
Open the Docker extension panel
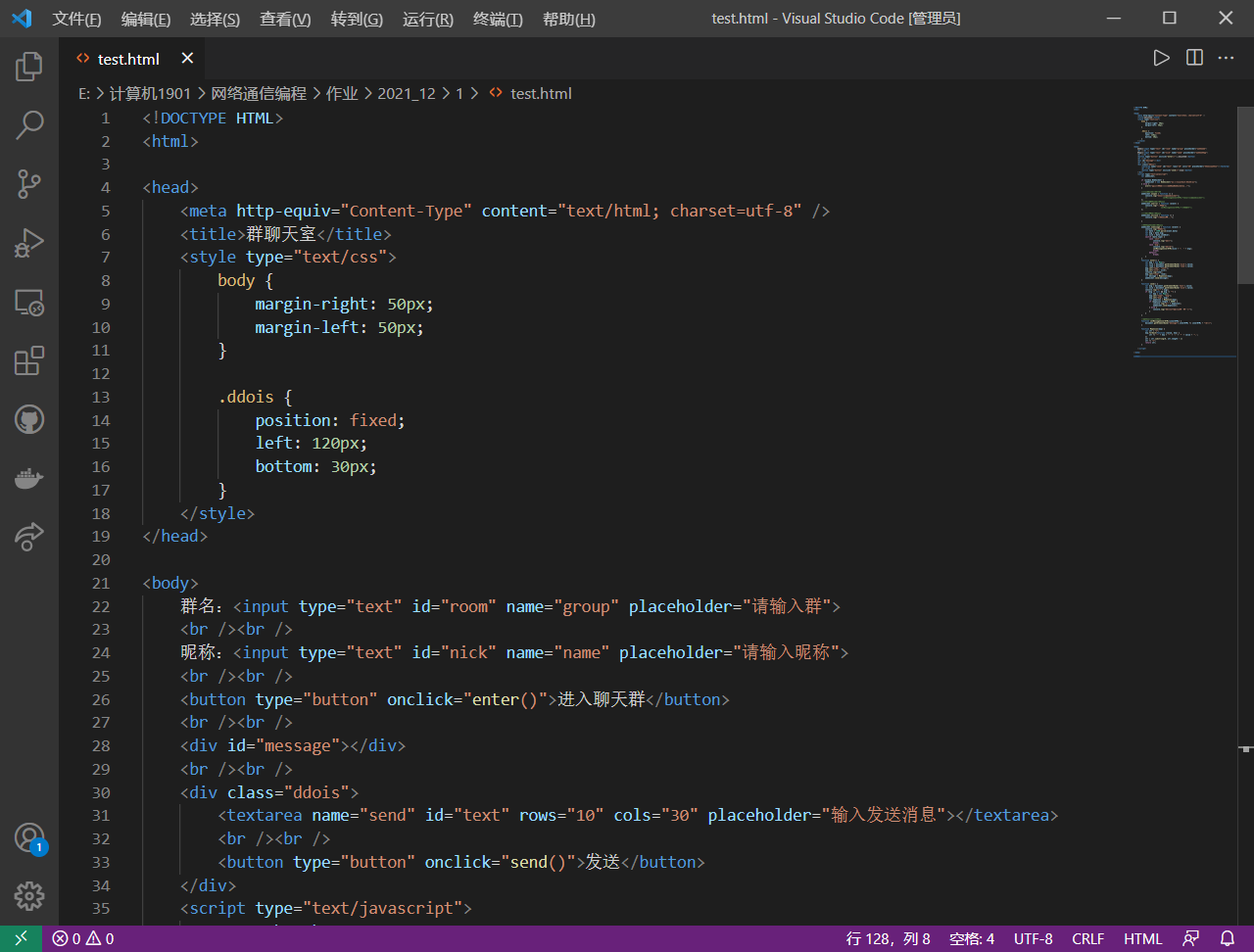tap(28, 478)
